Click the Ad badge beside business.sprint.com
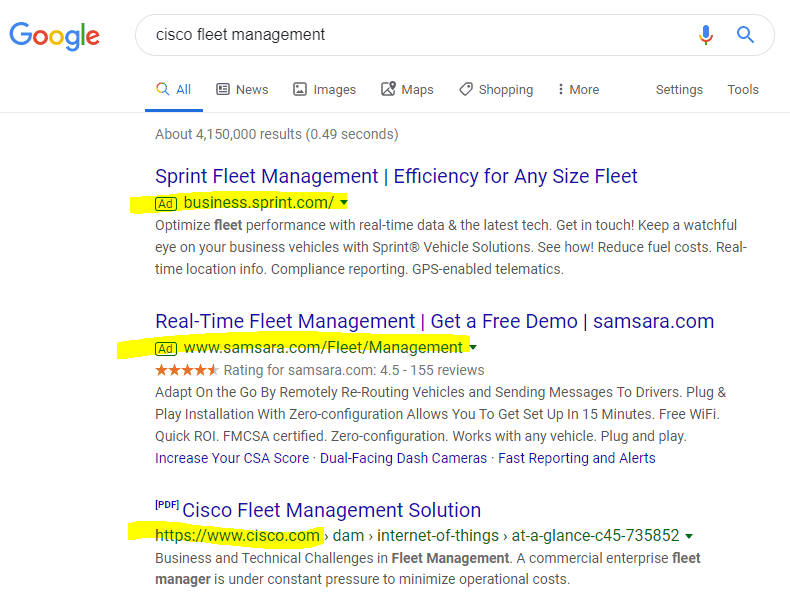Screen dimensions: 790x594 [166, 204]
